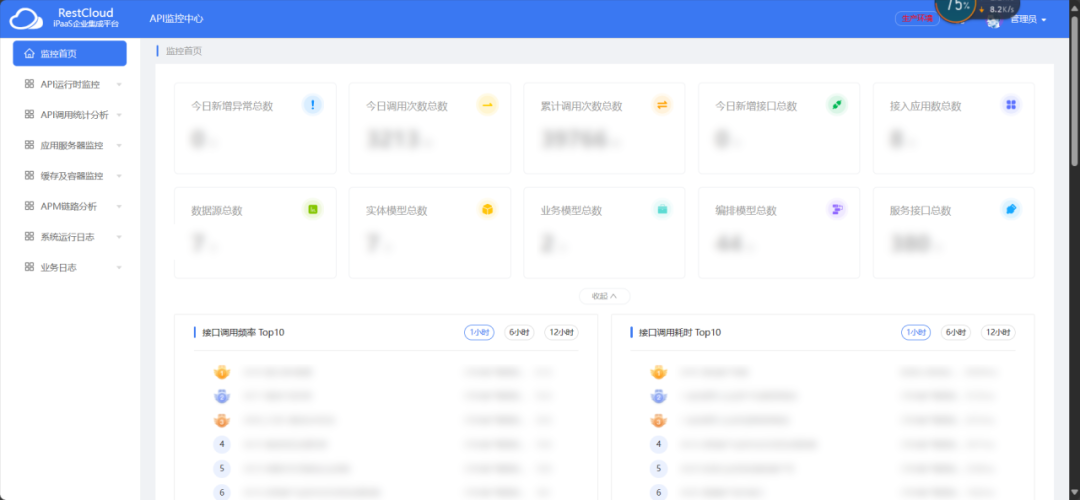Viewport: 1080px width, 500px height.
Task: Open the APM链路分析 menu label
Action: (x=69, y=207)
